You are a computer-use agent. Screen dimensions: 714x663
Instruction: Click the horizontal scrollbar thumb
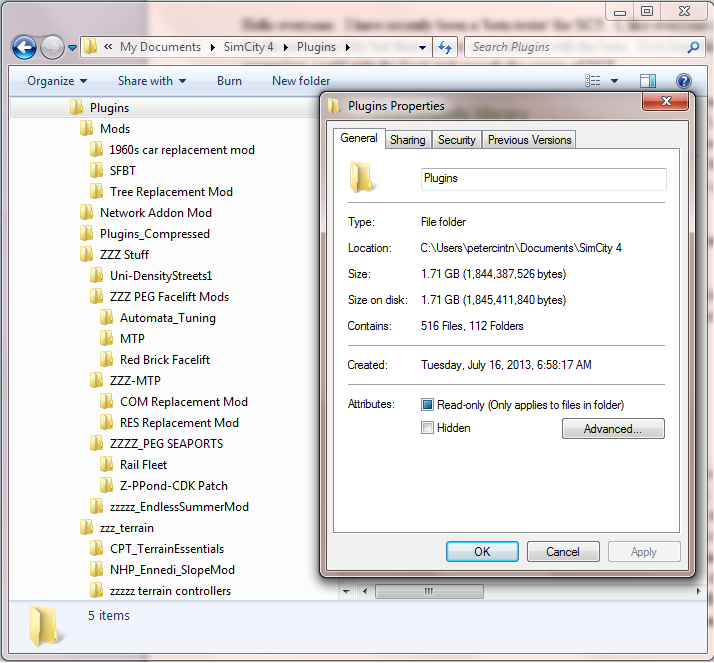tap(429, 592)
